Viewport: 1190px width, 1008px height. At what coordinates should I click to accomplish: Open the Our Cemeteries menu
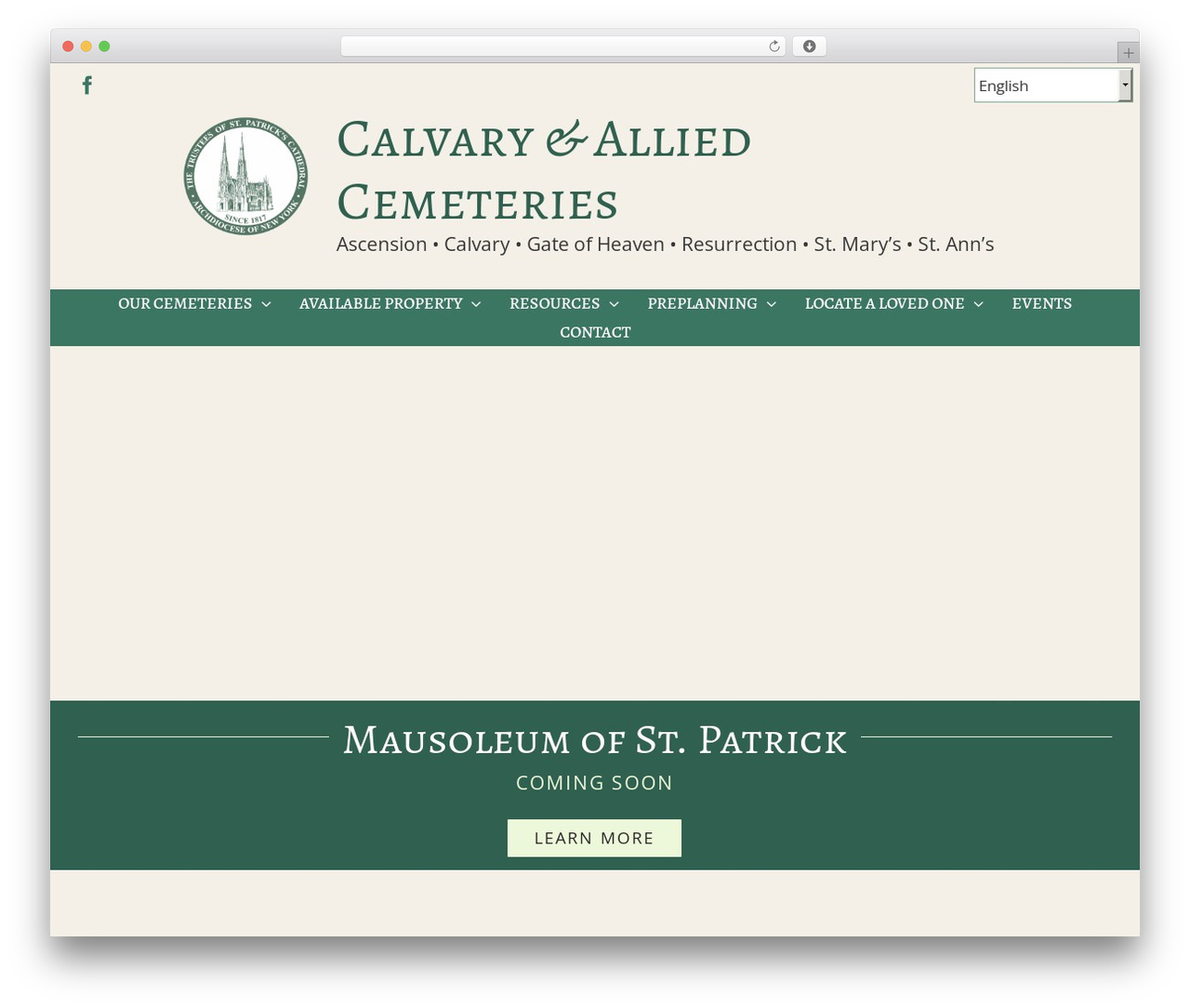pyautogui.click(x=185, y=304)
